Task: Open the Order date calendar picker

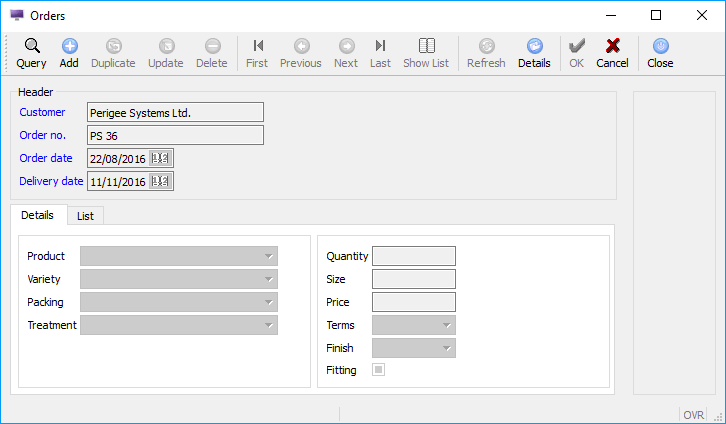Action: click(161, 158)
